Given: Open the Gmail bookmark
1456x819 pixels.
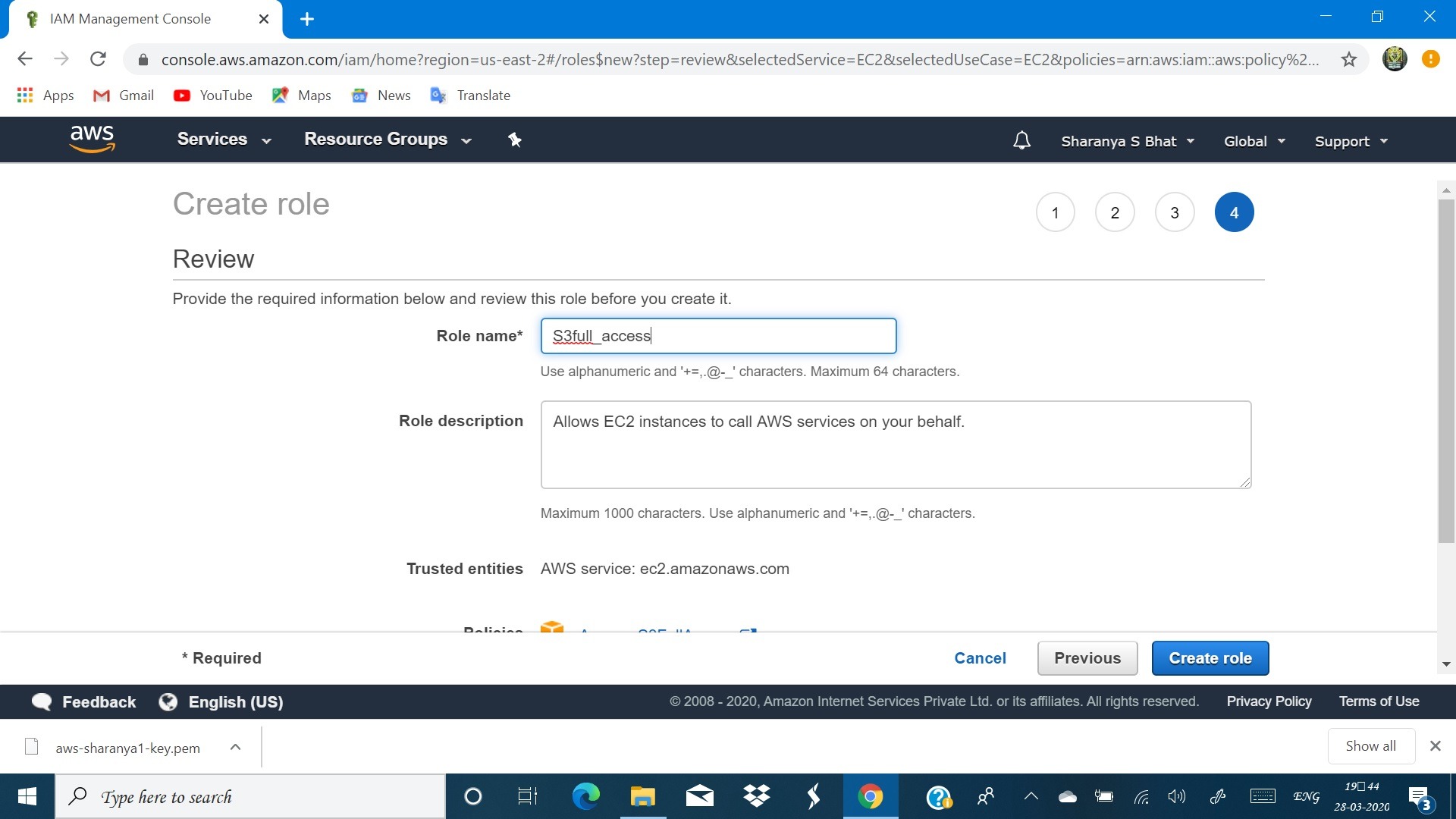Looking at the screenshot, I should pos(124,95).
